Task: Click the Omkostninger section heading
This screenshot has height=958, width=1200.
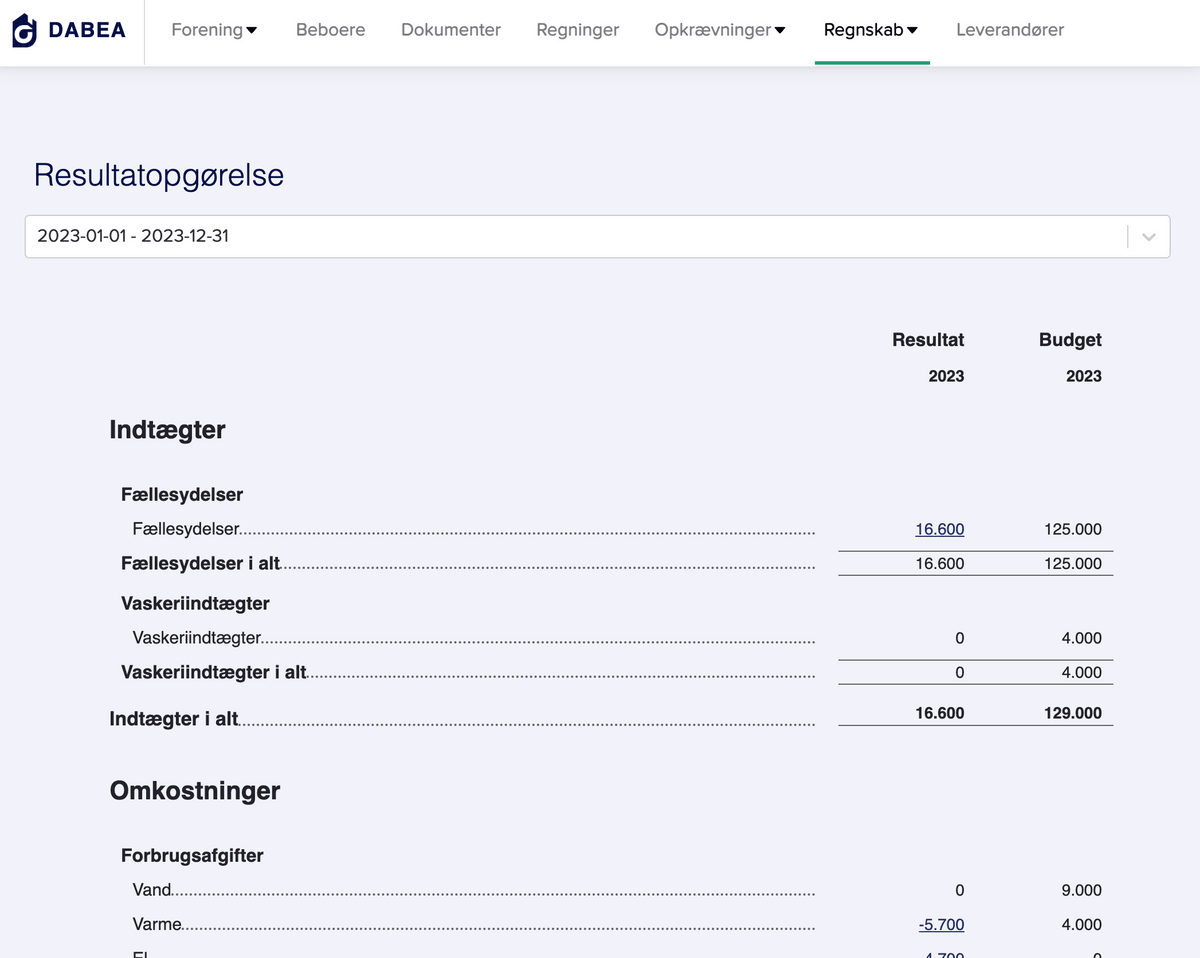Action: click(194, 790)
